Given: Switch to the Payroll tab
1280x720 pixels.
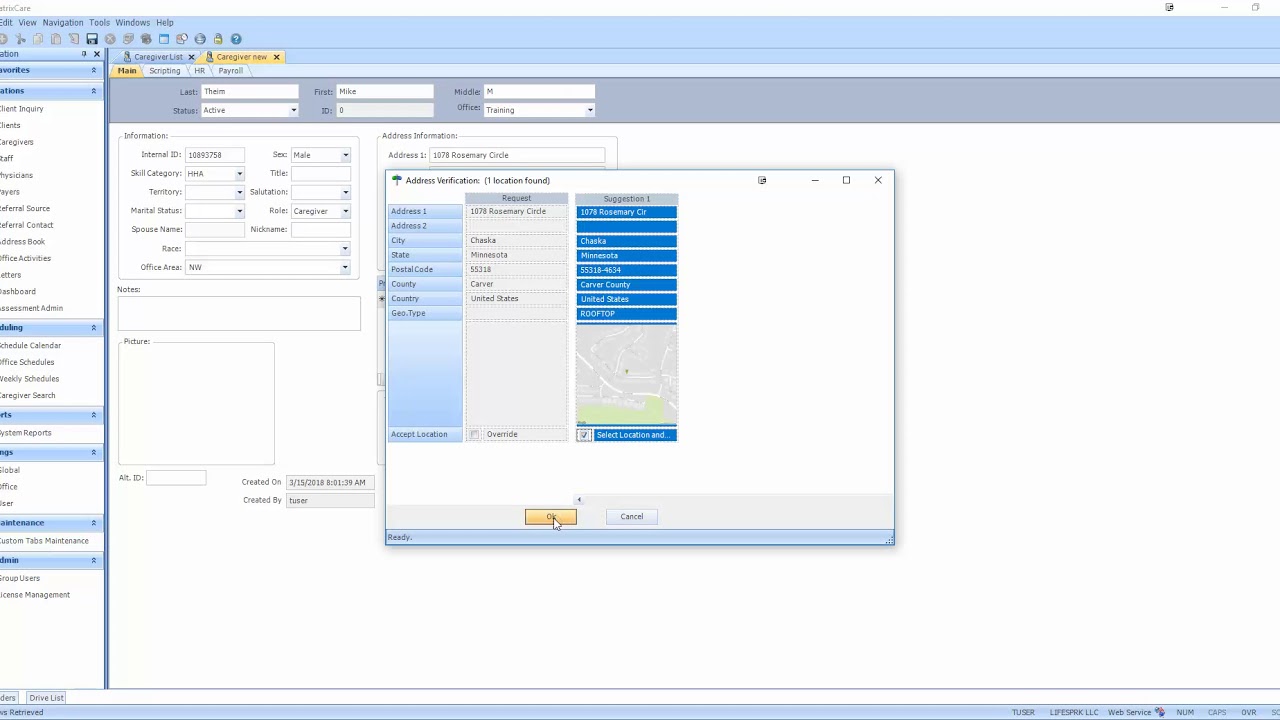Looking at the screenshot, I should point(230,71).
